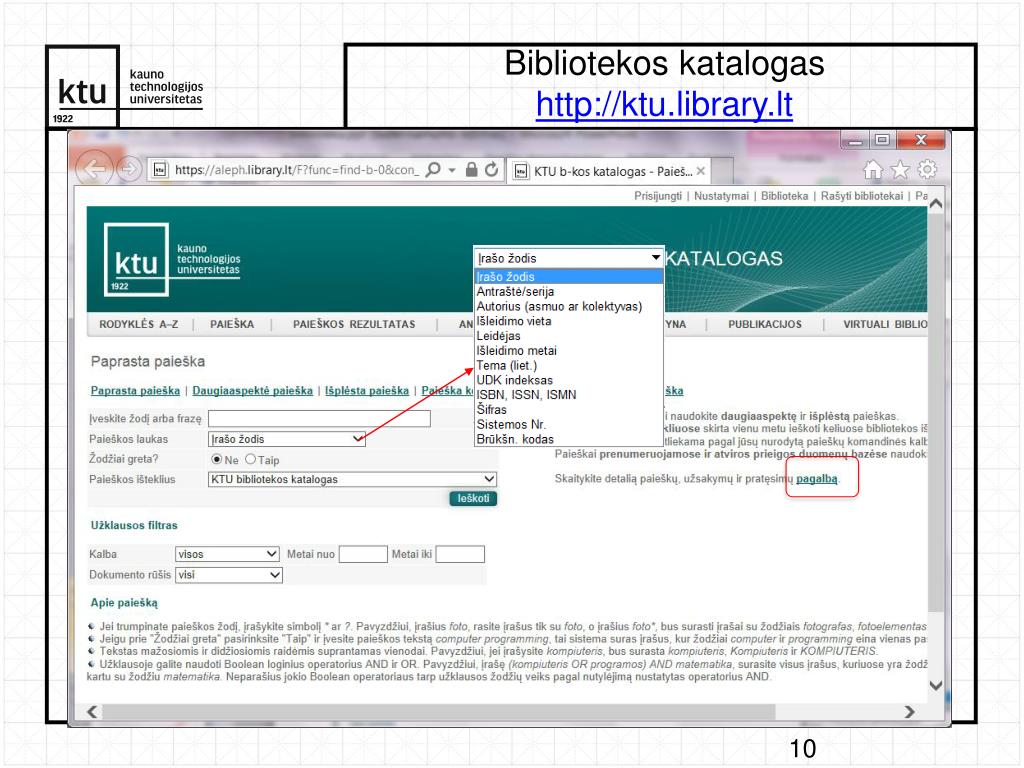
Task: Open the browser Tools gear icon
Action: pyautogui.click(x=927, y=170)
